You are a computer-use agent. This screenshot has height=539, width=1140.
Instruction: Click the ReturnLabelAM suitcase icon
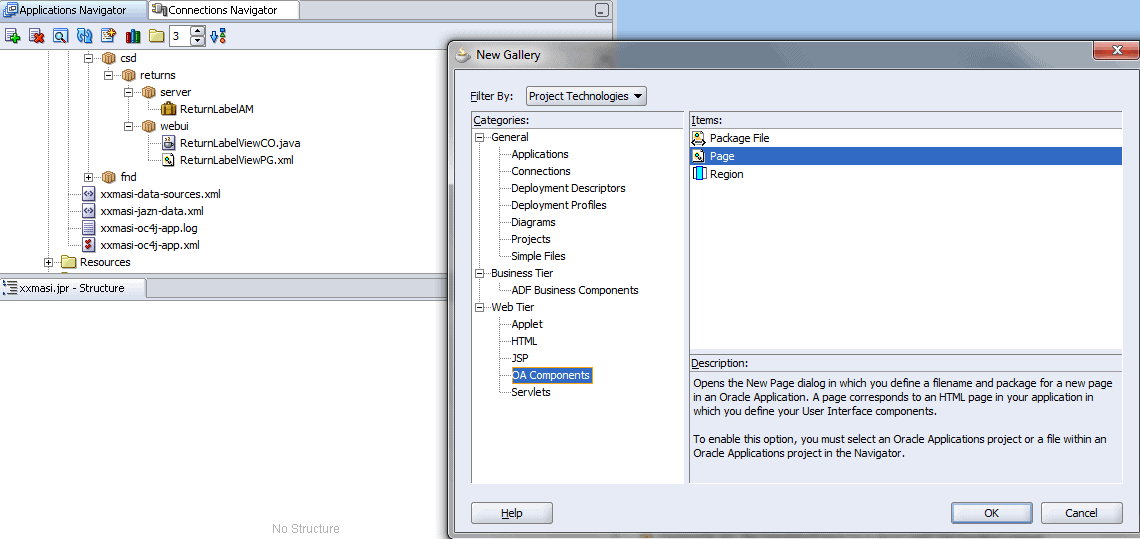tap(168, 109)
